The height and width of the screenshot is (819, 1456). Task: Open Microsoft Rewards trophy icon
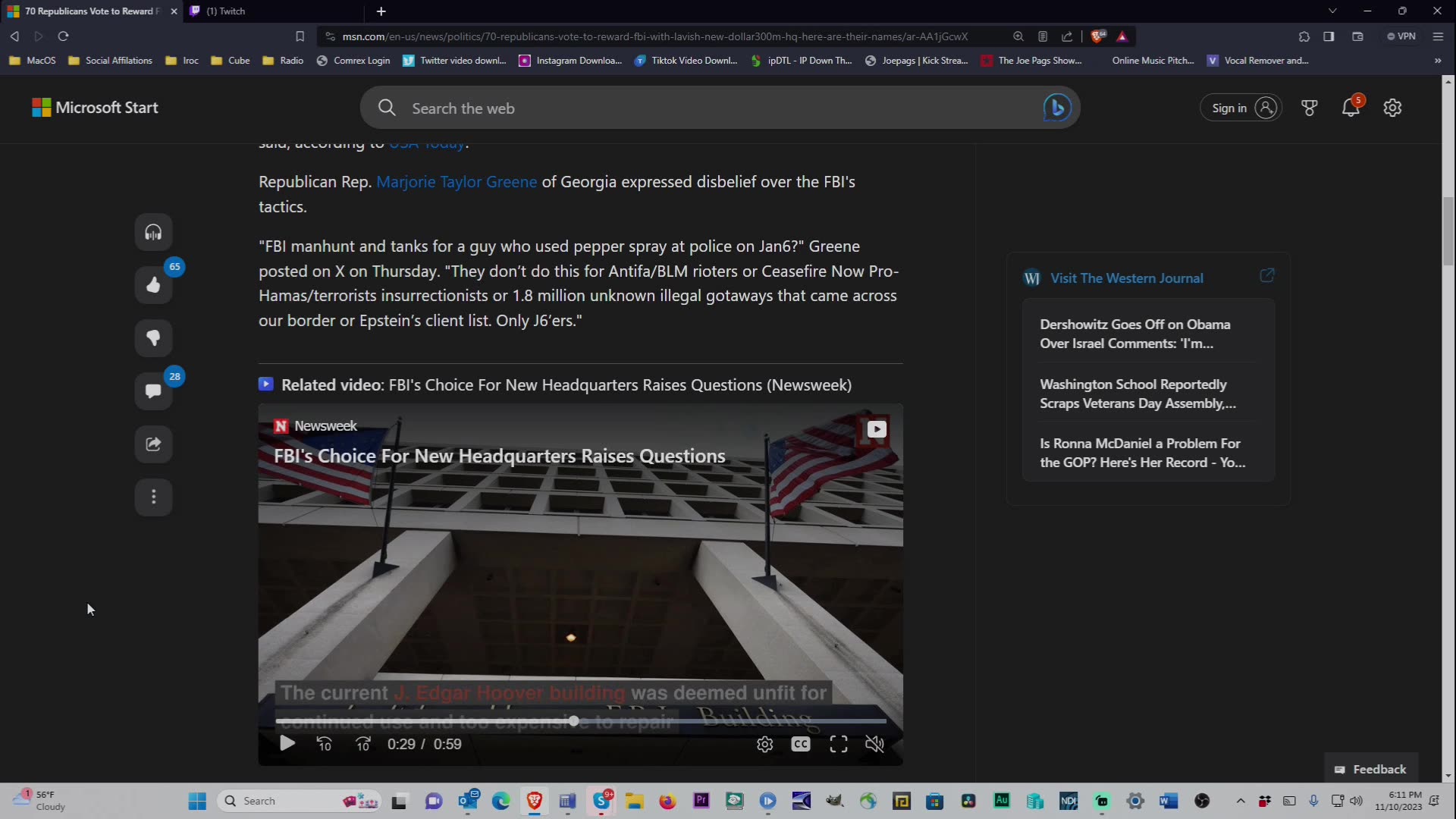1309,108
